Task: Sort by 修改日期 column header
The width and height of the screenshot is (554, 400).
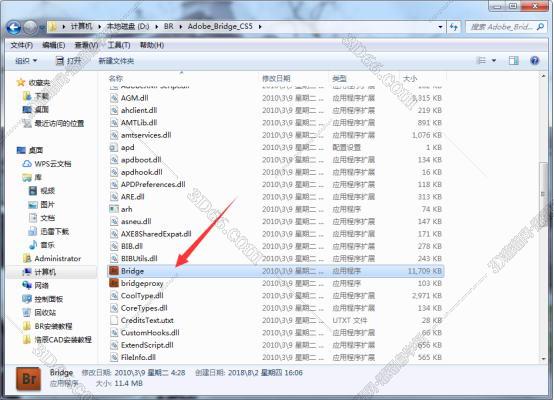Action: pyautogui.click(x=276, y=78)
